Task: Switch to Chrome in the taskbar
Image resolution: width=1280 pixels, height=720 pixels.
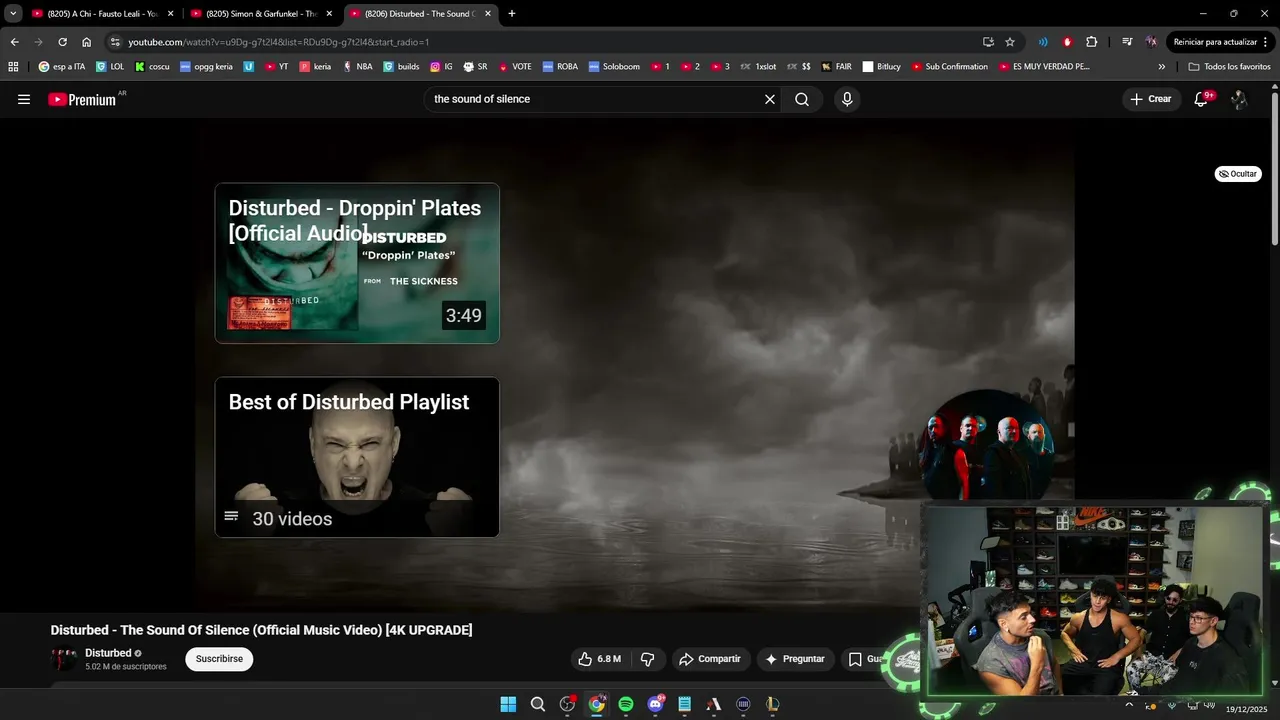Action: coord(597,704)
